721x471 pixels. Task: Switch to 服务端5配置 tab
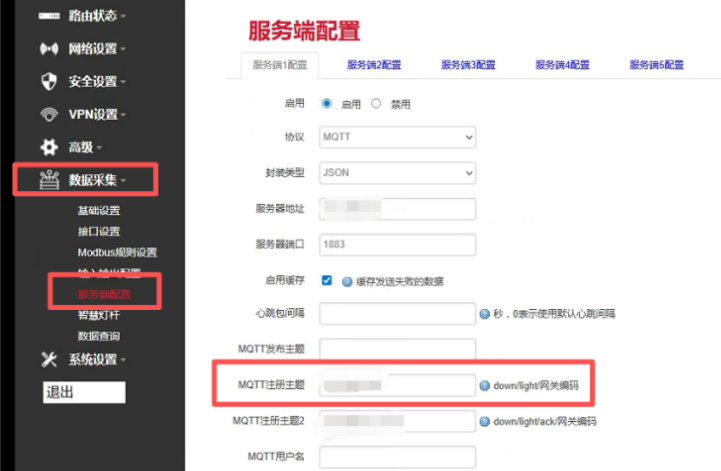(x=657, y=65)
